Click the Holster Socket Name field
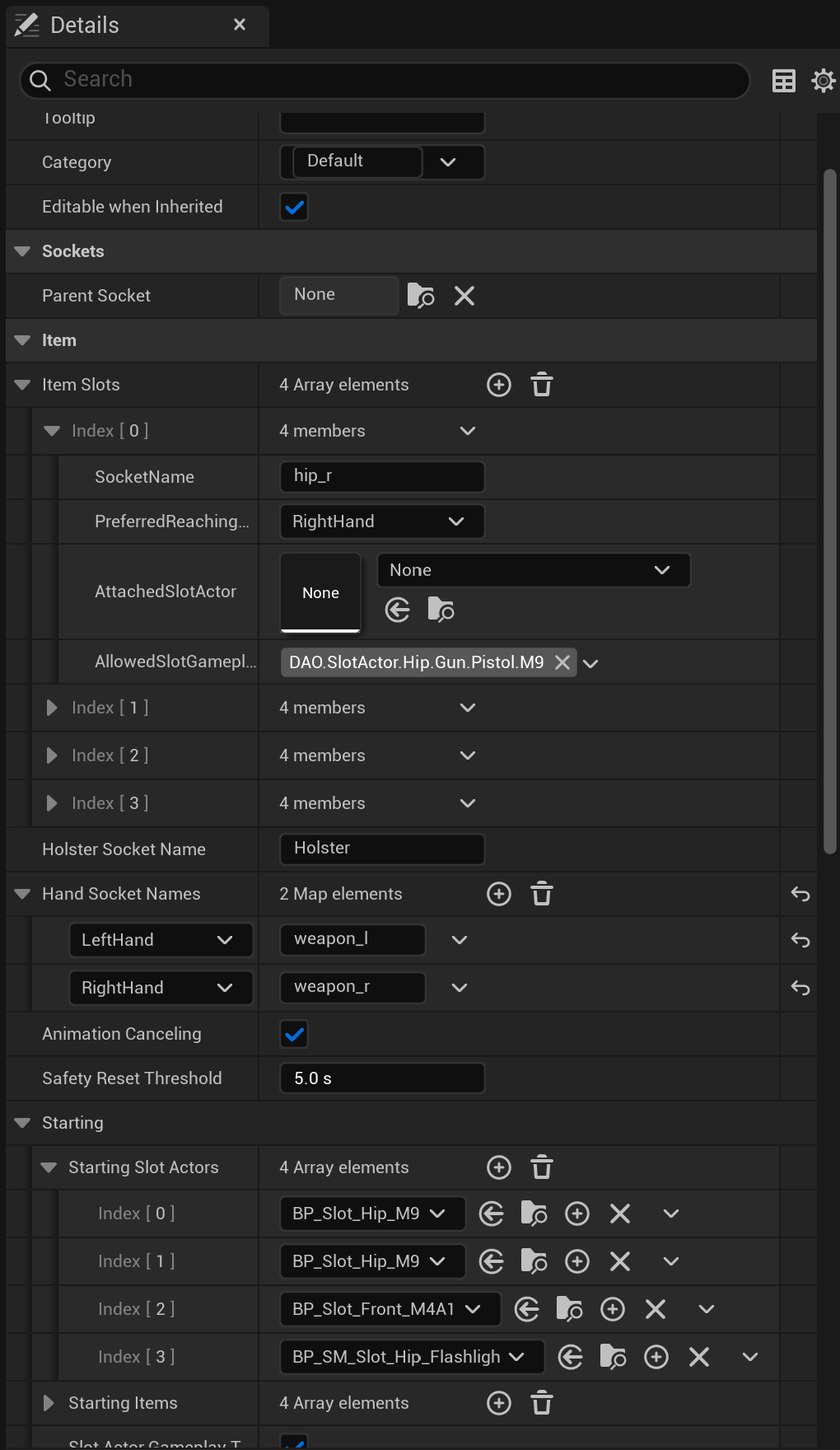840x1450 pixels. click(382, 849)
